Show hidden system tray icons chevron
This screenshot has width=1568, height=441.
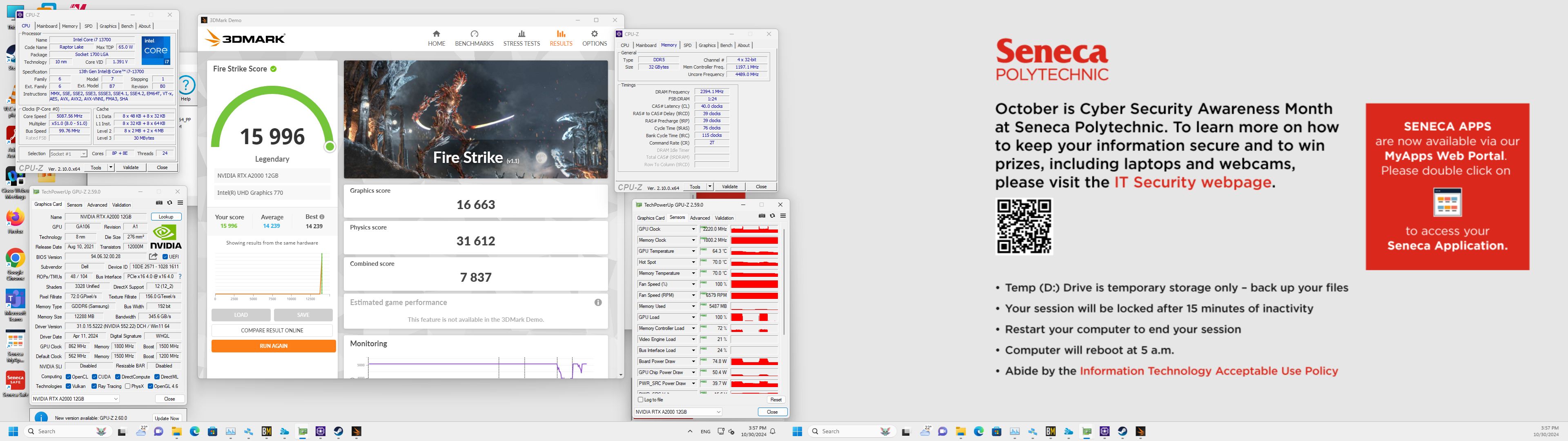(x=690, y=431)
